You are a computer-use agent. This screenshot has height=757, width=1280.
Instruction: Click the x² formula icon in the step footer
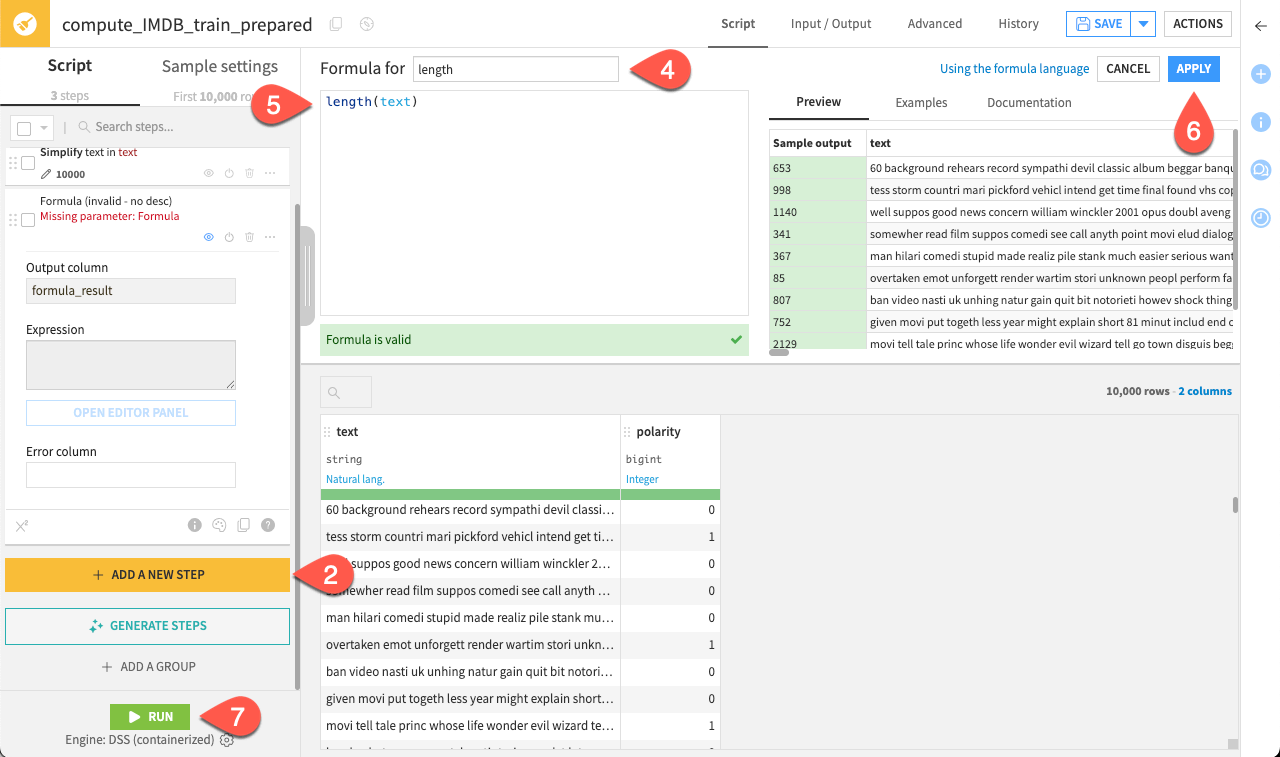tap(21, 525)
